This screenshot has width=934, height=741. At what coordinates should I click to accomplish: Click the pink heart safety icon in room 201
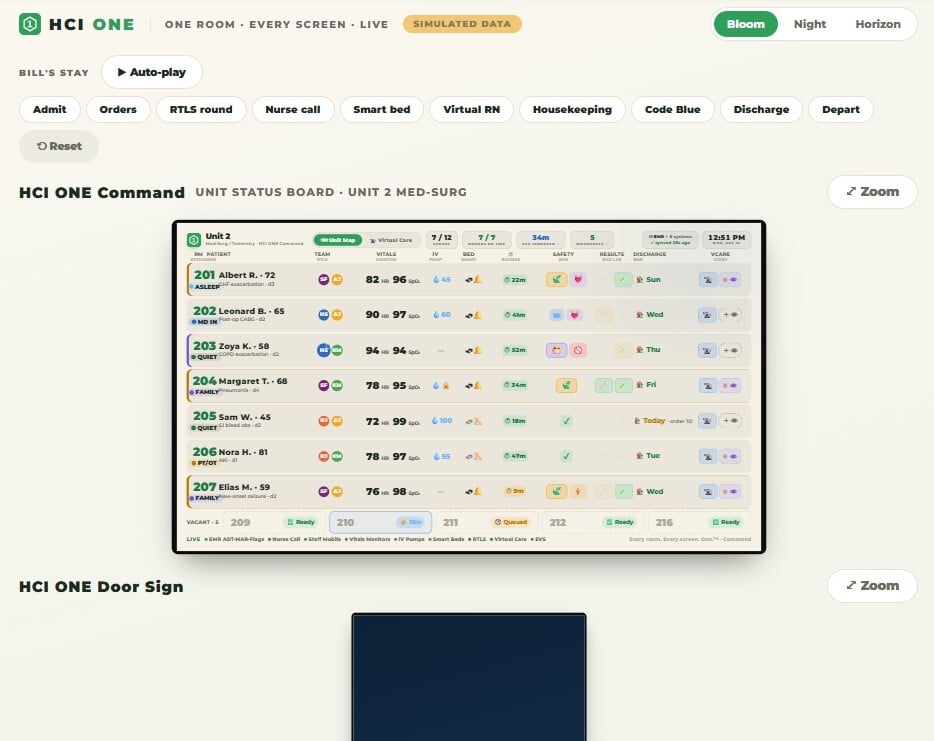click(x=578, y=279)
